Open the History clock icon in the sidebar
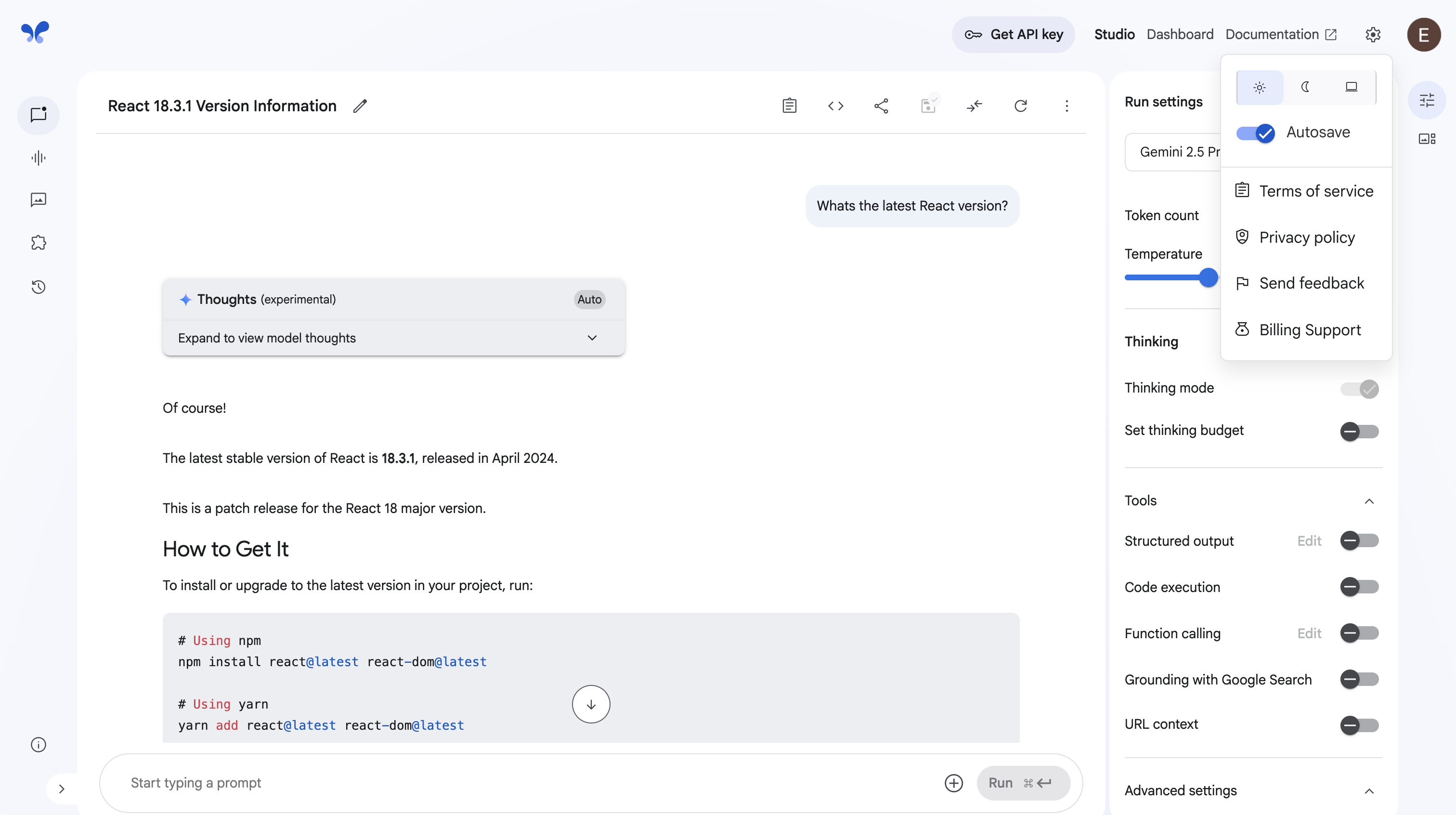1456x815 pixels. (x=39, y=287)
